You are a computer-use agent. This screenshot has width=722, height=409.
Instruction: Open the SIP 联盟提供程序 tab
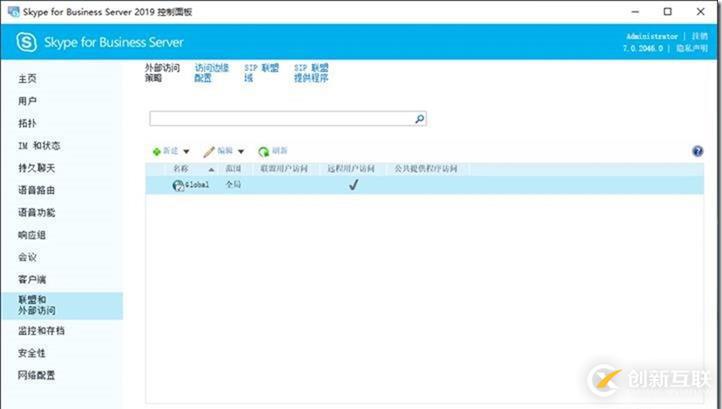coord(311,73)
